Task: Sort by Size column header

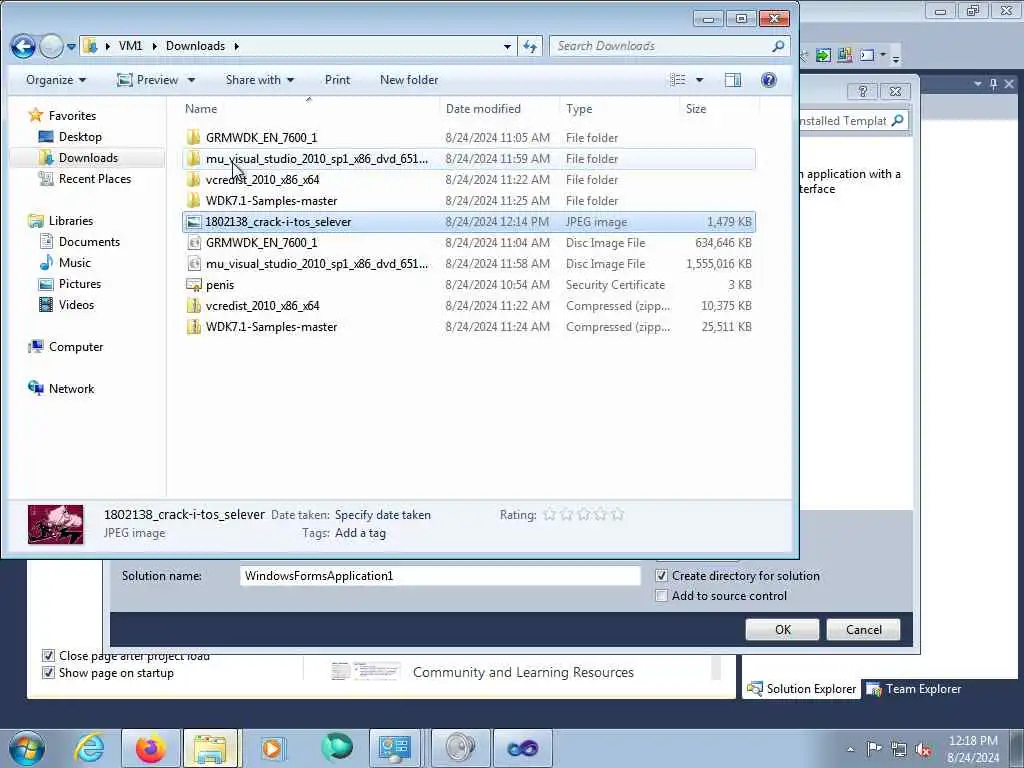Action: point(696,109)
